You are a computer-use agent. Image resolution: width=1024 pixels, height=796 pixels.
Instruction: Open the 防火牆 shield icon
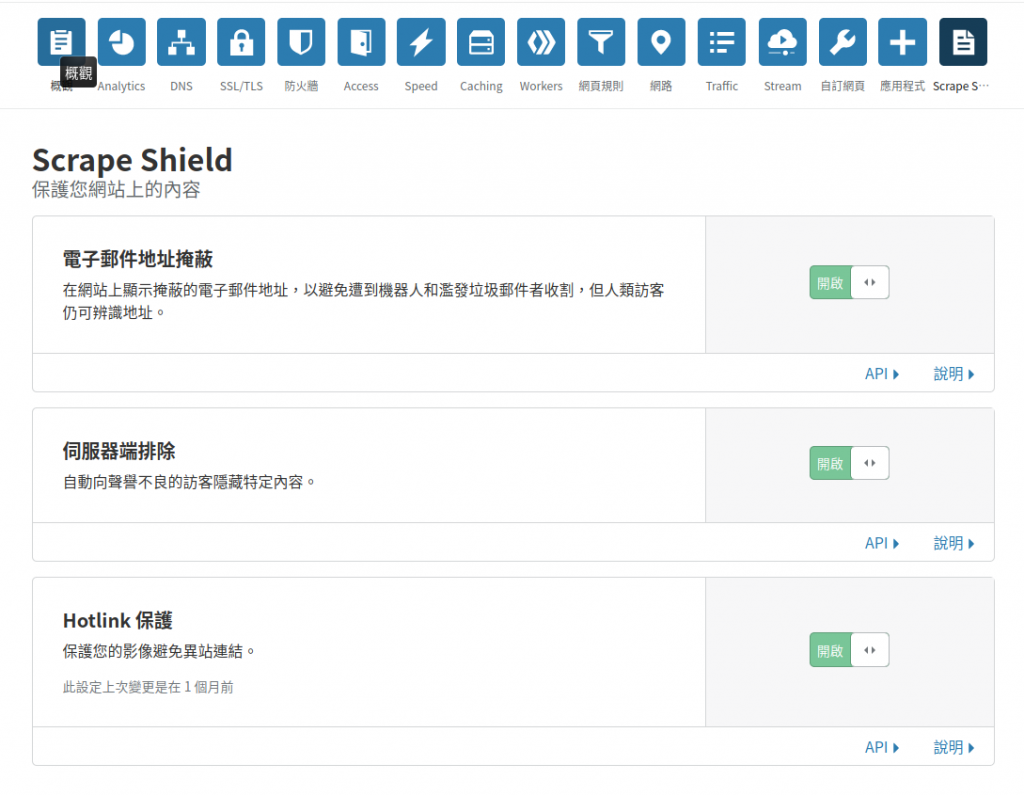click(301, 42)
